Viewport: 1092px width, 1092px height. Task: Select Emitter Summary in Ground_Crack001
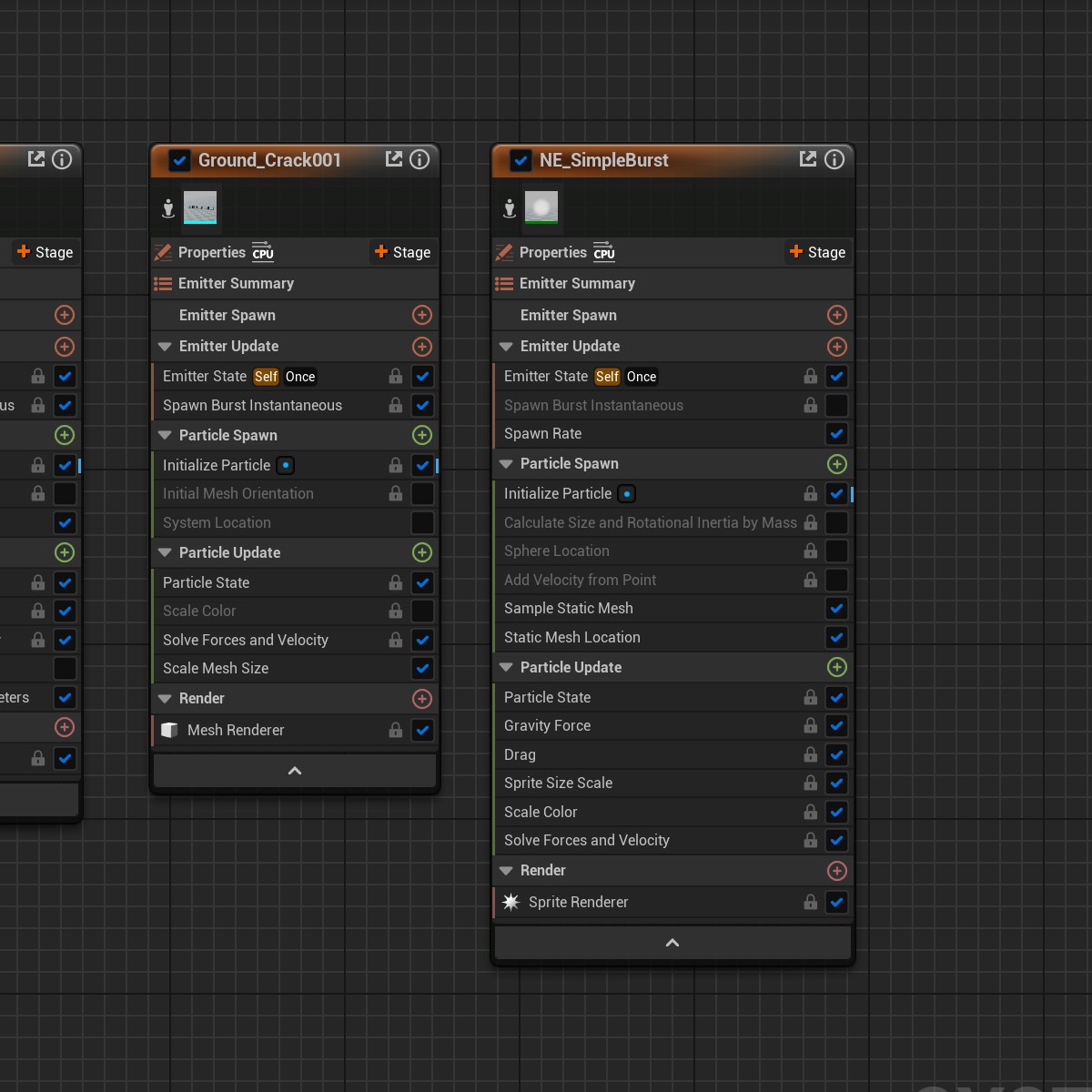[x=236, y=283]
